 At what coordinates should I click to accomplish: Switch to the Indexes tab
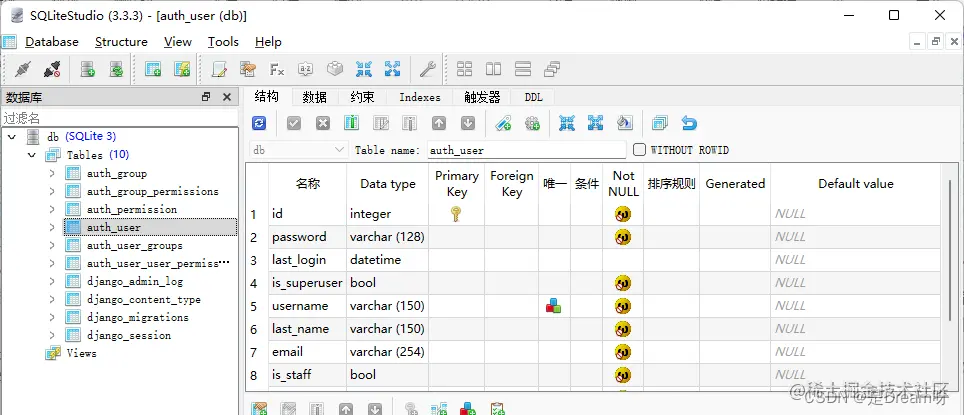point(420,97)
